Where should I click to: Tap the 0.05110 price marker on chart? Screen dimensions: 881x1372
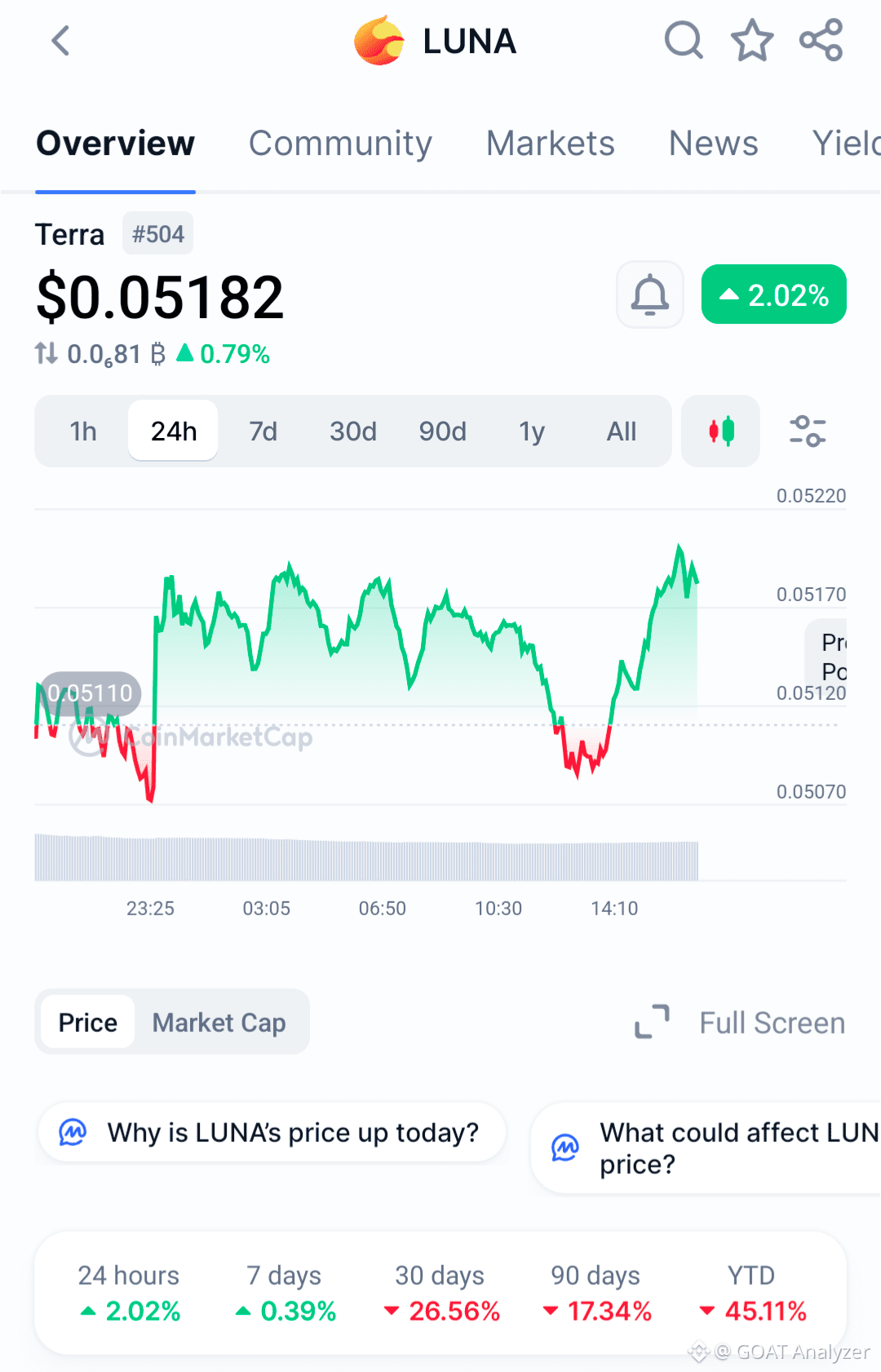click(x=90, y=693)
